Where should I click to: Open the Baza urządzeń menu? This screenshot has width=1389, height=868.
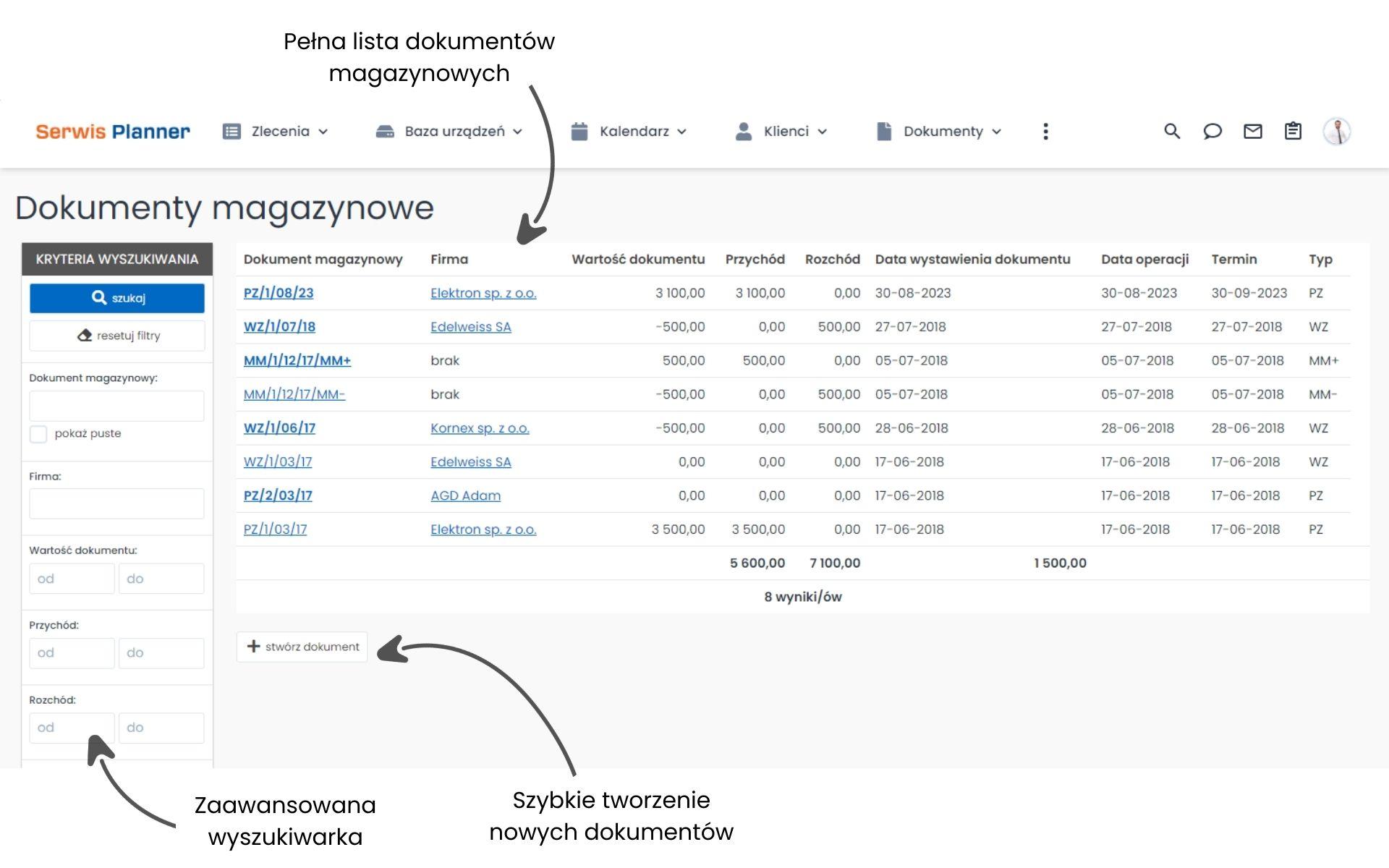(x=449, y=132)
